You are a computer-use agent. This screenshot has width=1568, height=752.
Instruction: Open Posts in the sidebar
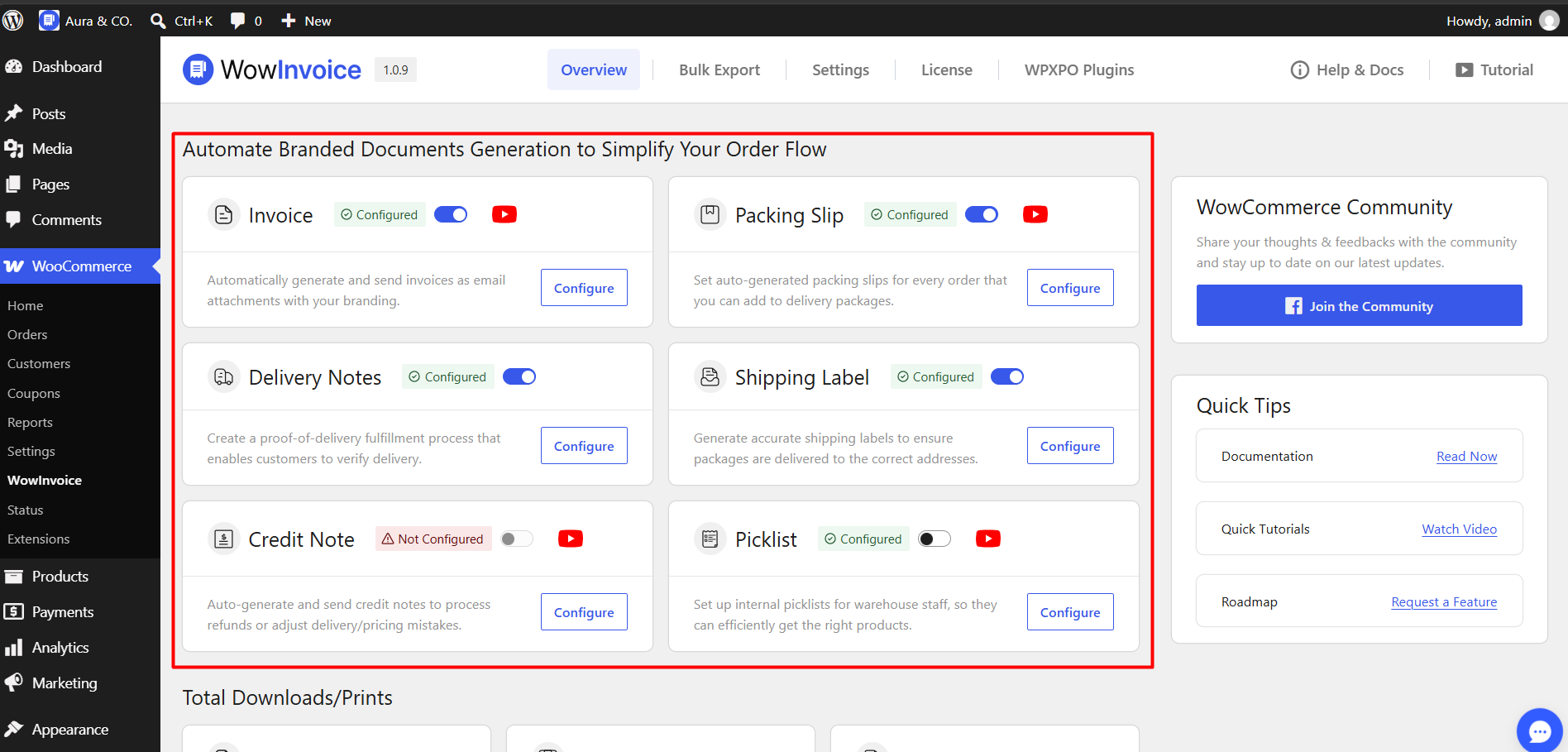coord(80,114)
